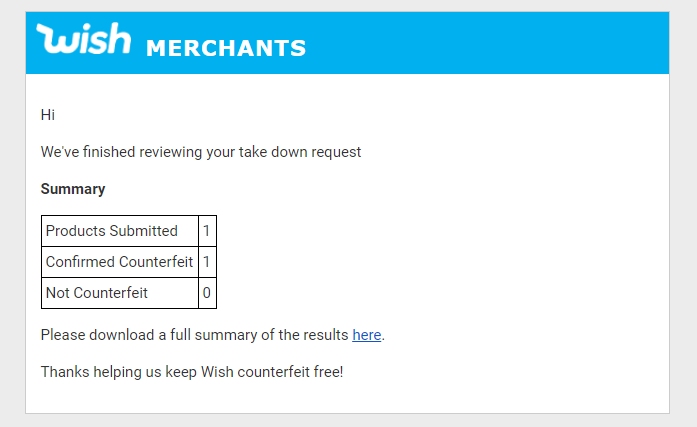The image size is (697, 427).
Task: Click the word 'reviewing' in the message
Action: (171, 152)
